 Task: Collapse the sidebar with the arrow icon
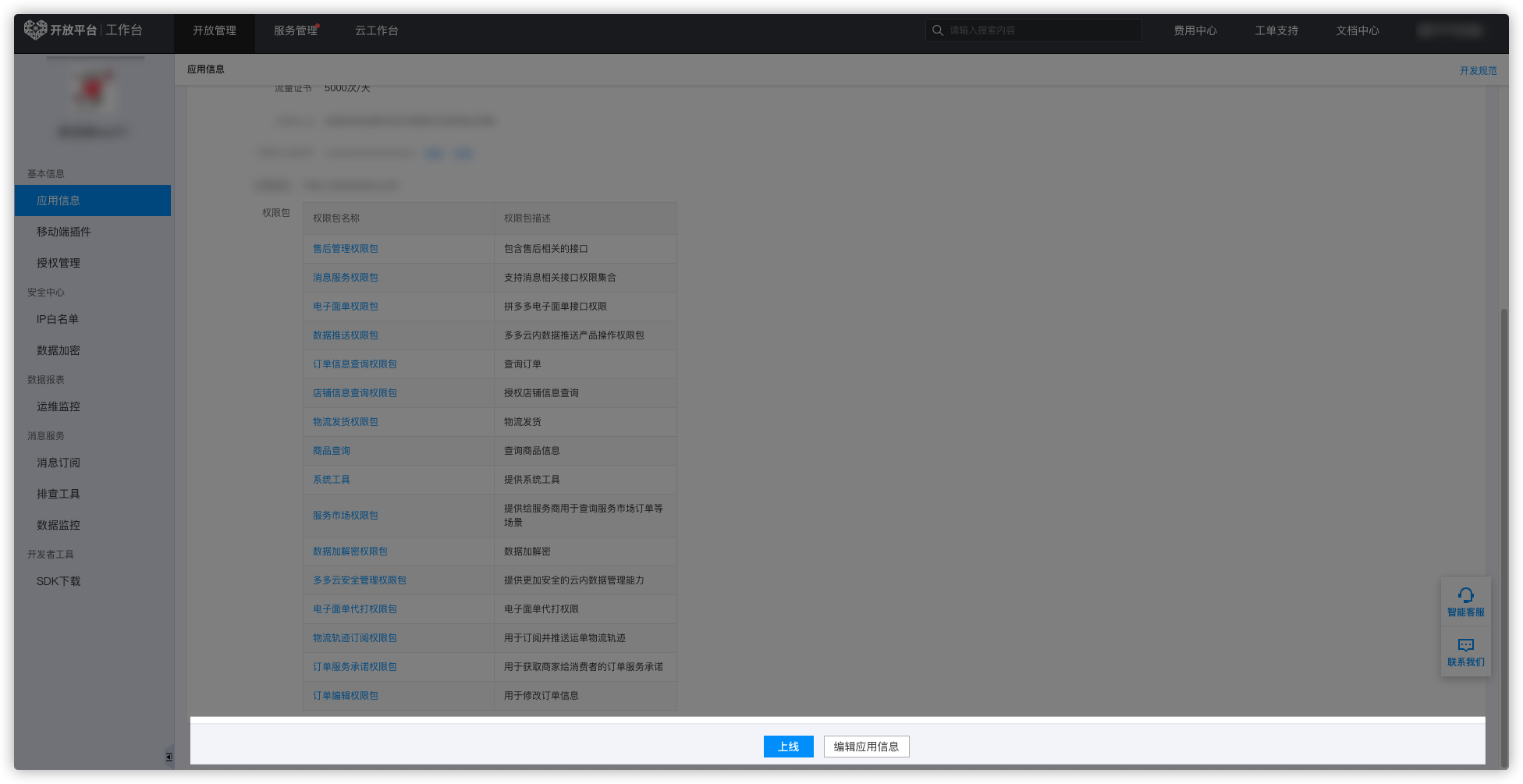(x=169, y=757)
